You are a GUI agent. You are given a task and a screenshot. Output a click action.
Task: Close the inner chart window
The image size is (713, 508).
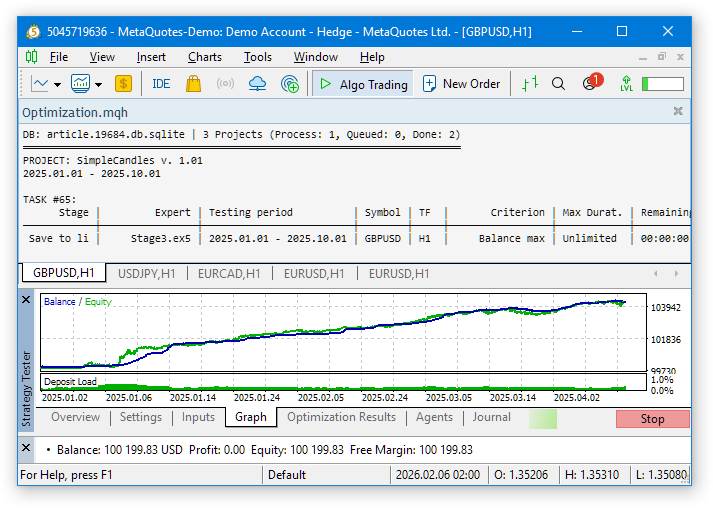coord(680,57)
